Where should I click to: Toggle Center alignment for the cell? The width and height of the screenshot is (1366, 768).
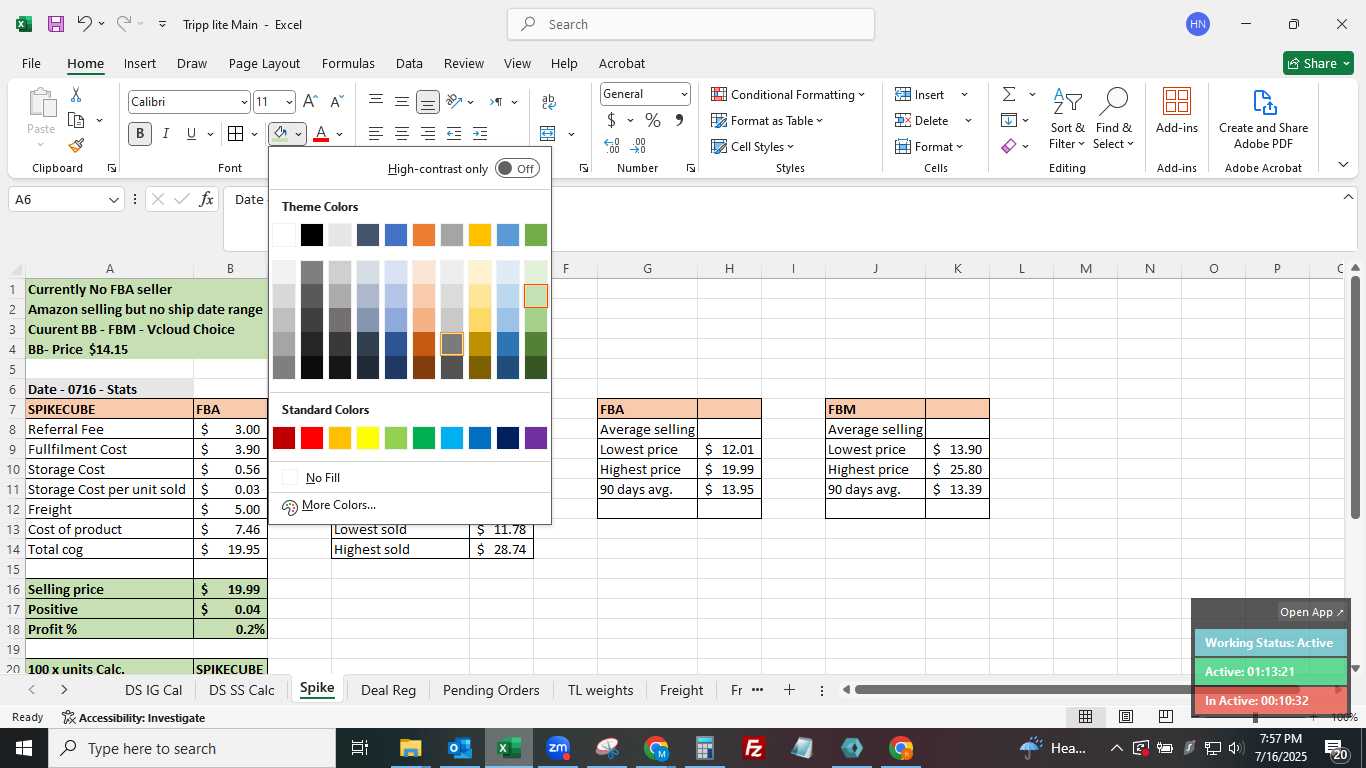(x=401, y=134)
